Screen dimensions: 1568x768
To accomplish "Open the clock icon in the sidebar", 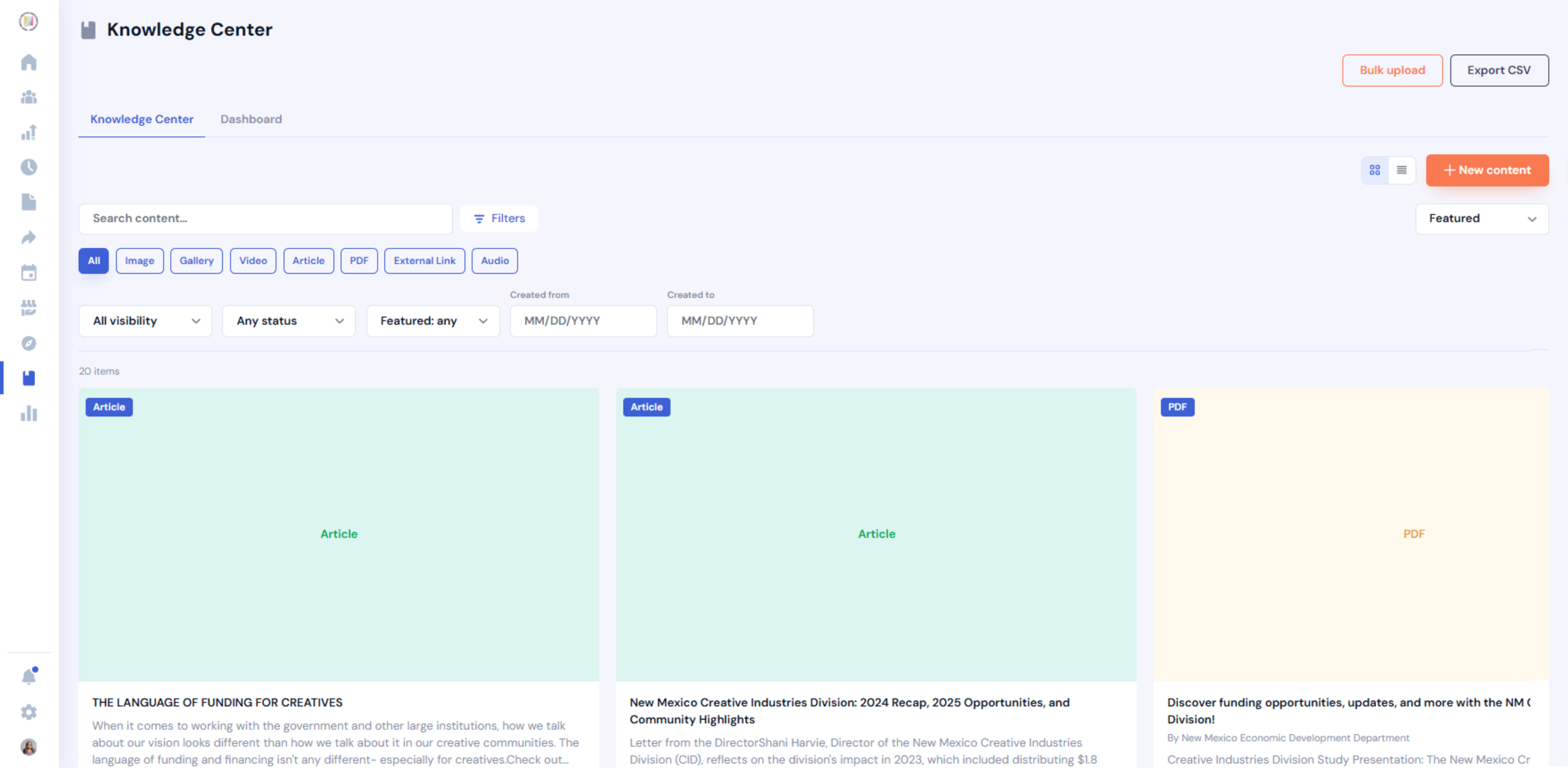I will (29, 167).
